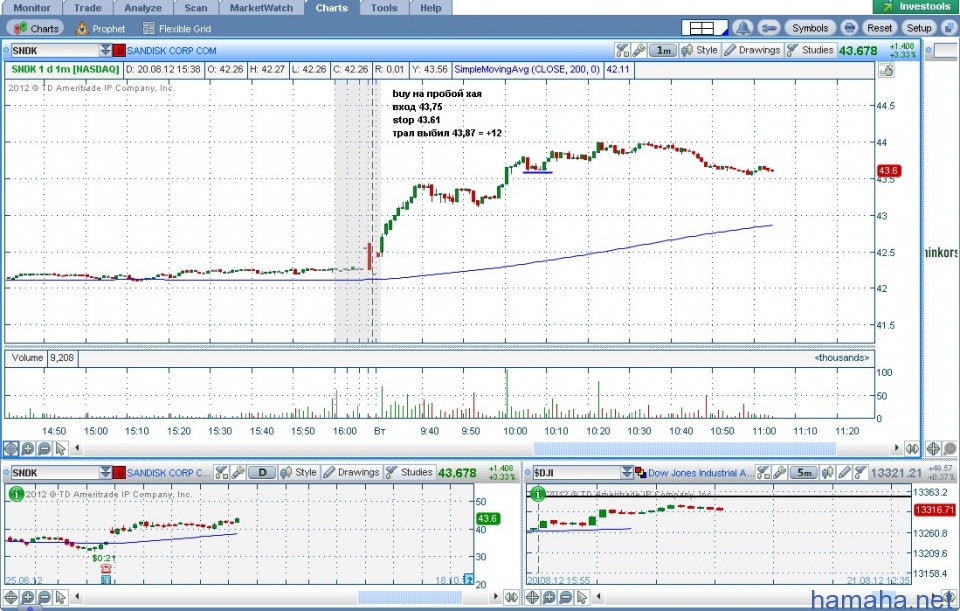Switch to the Trade tab
Image resolution: width=960 pixels, height=611 pixels.
pos(88,8)
